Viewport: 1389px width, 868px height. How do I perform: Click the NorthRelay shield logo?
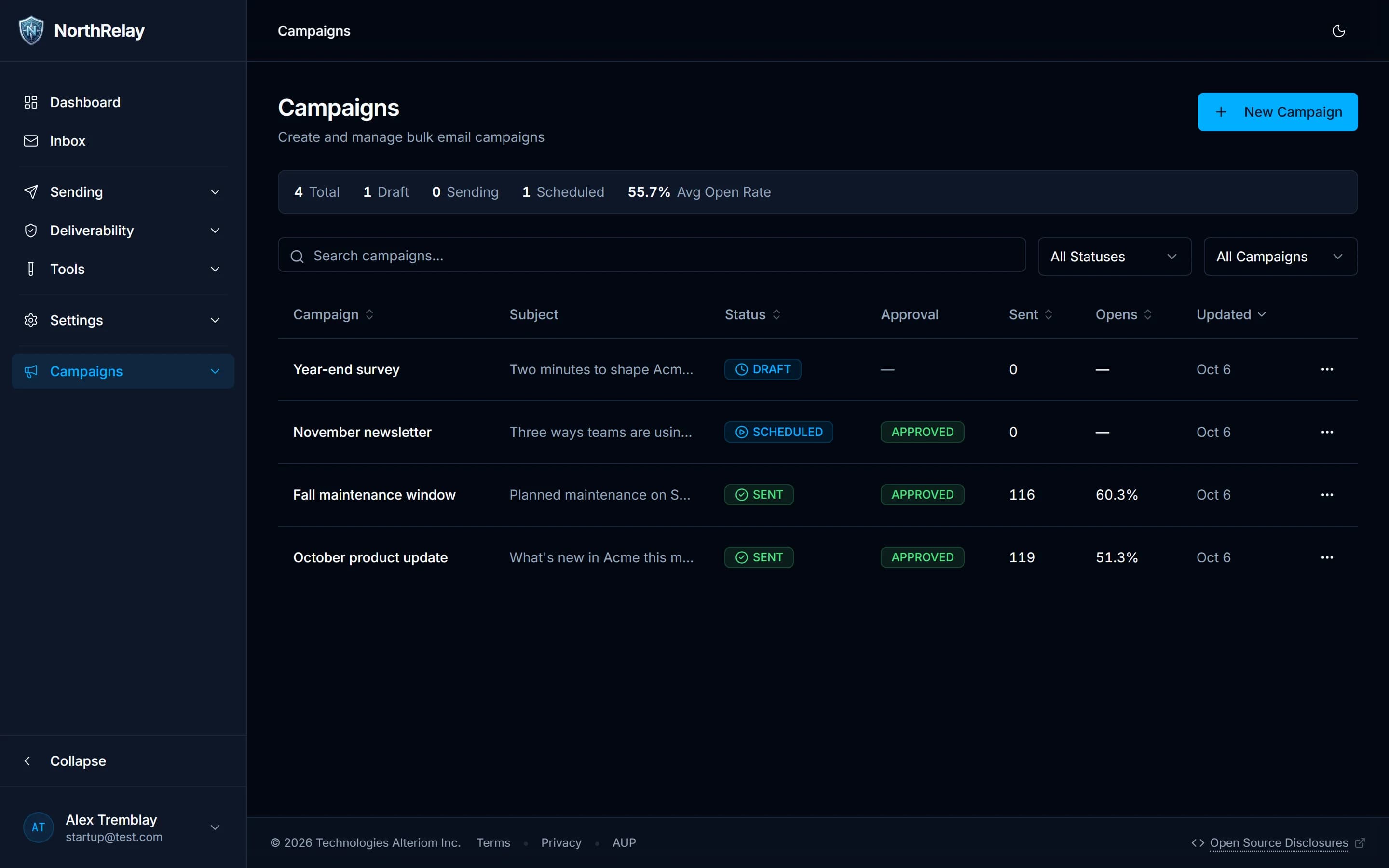pos(31,30)
